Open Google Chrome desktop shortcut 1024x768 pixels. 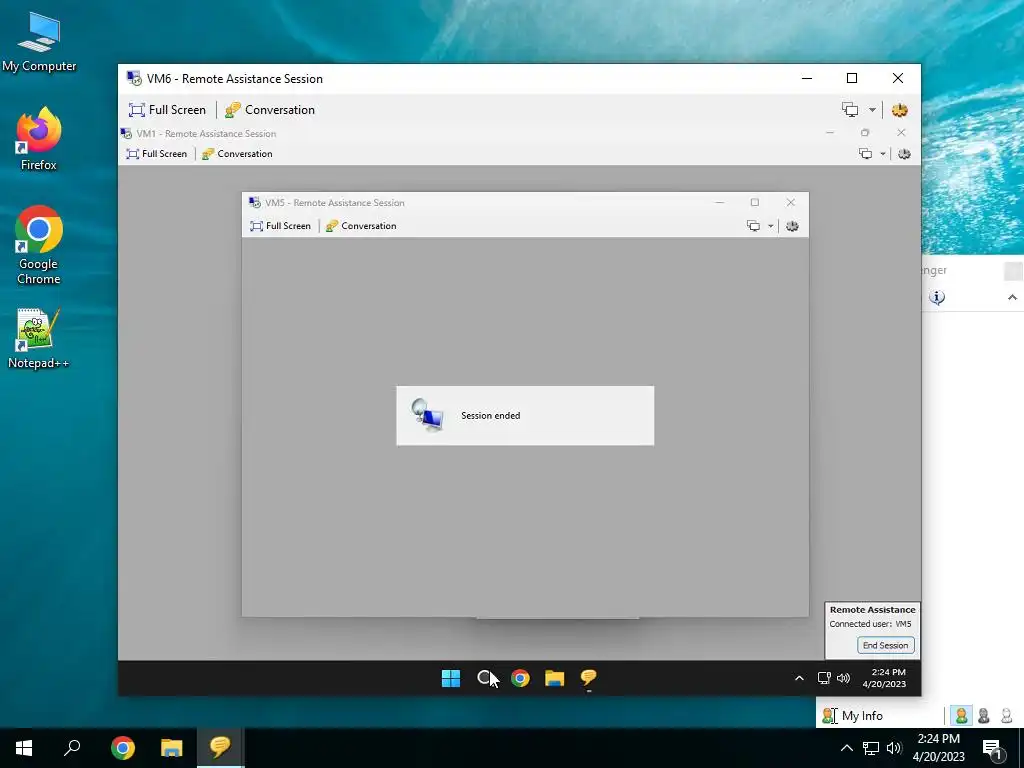tap(39, 246)
